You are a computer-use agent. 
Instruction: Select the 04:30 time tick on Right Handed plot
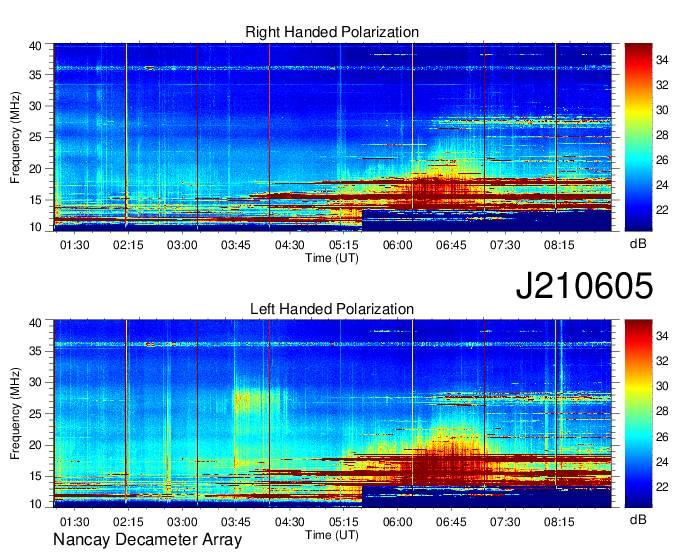tap(290, 245)
